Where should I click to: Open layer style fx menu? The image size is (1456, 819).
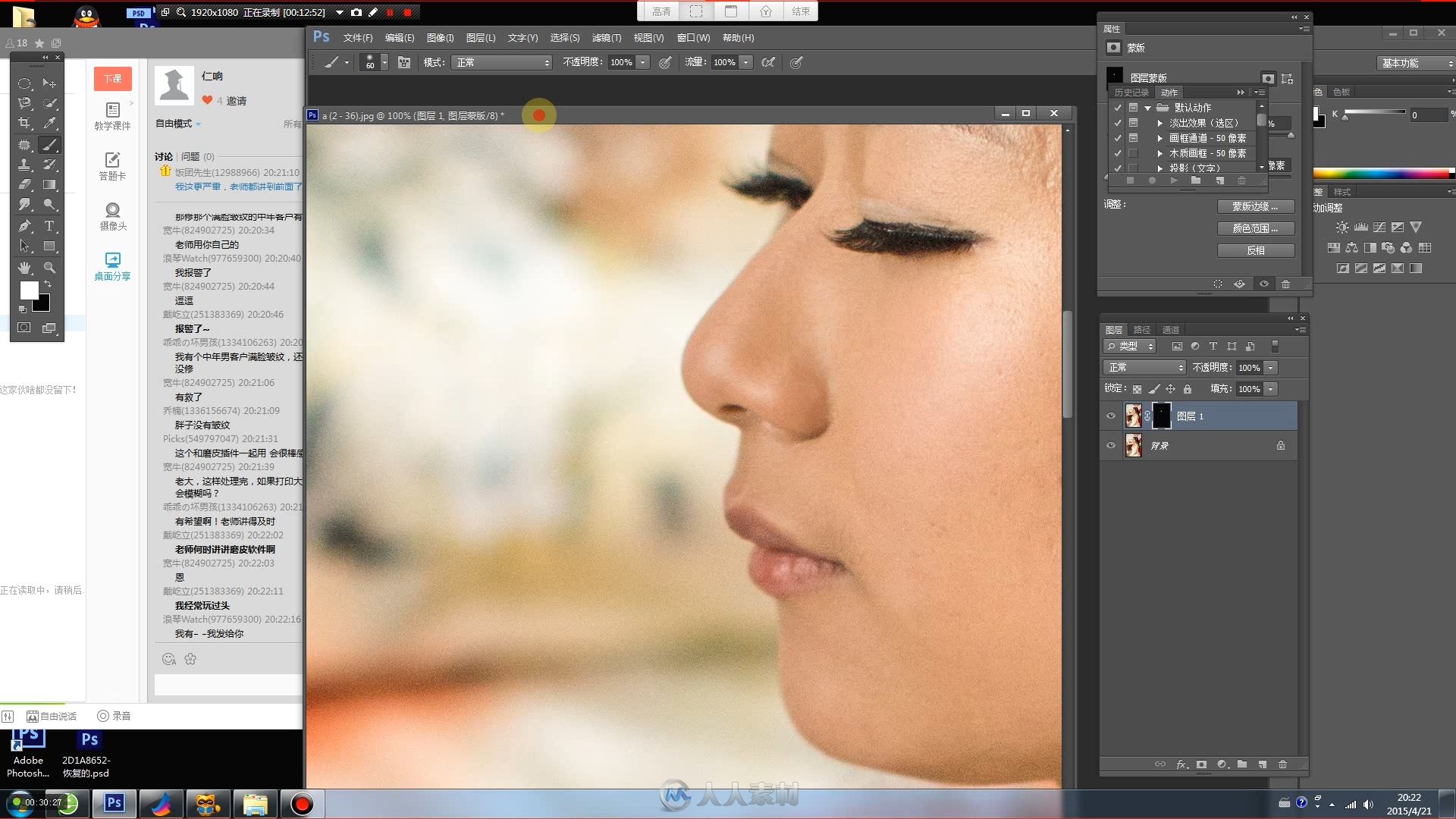tap(1181, 764)
